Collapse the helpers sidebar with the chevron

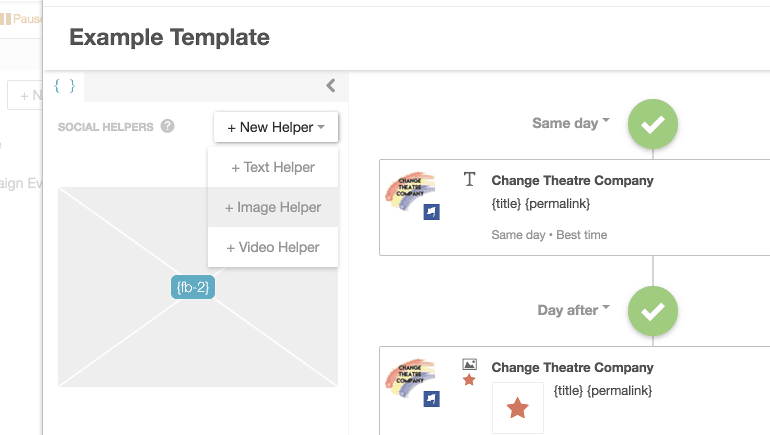pyautogui.click(x=331, y=86)
